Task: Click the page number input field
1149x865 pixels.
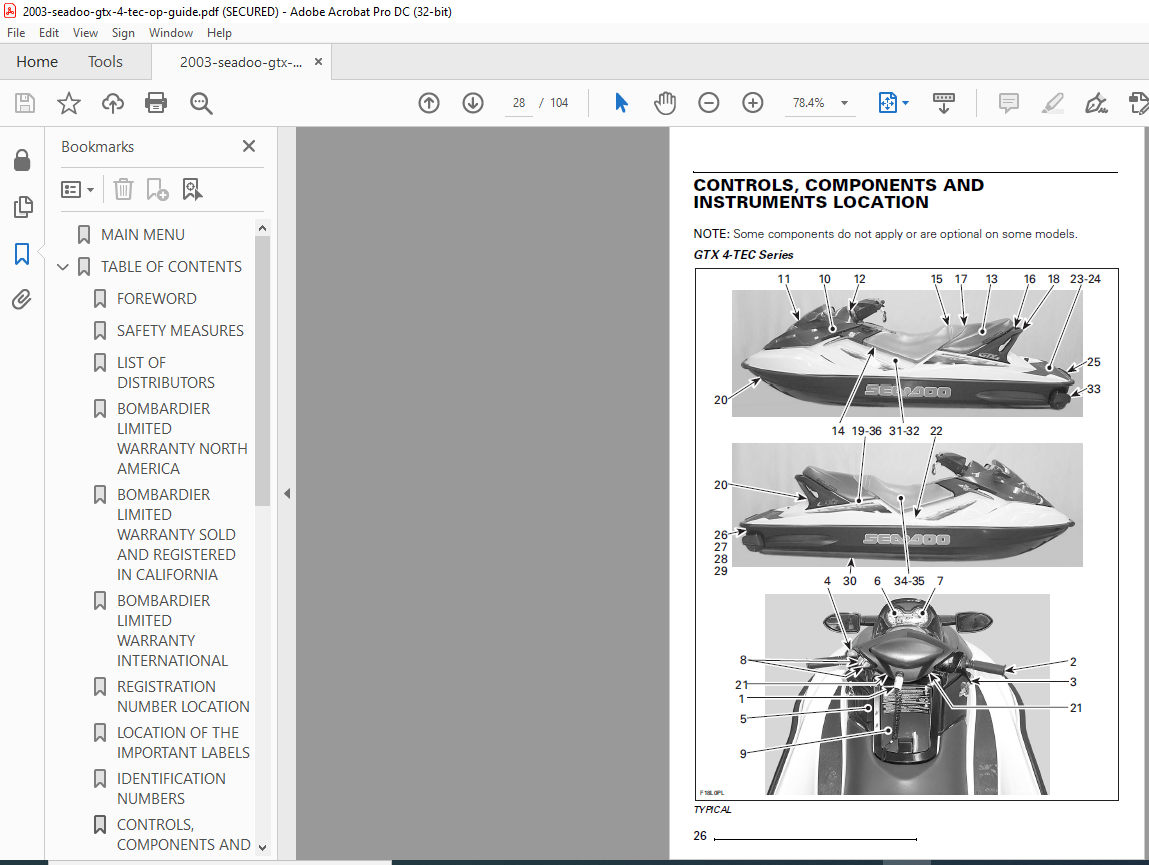Action: click(x=519, y=103)
